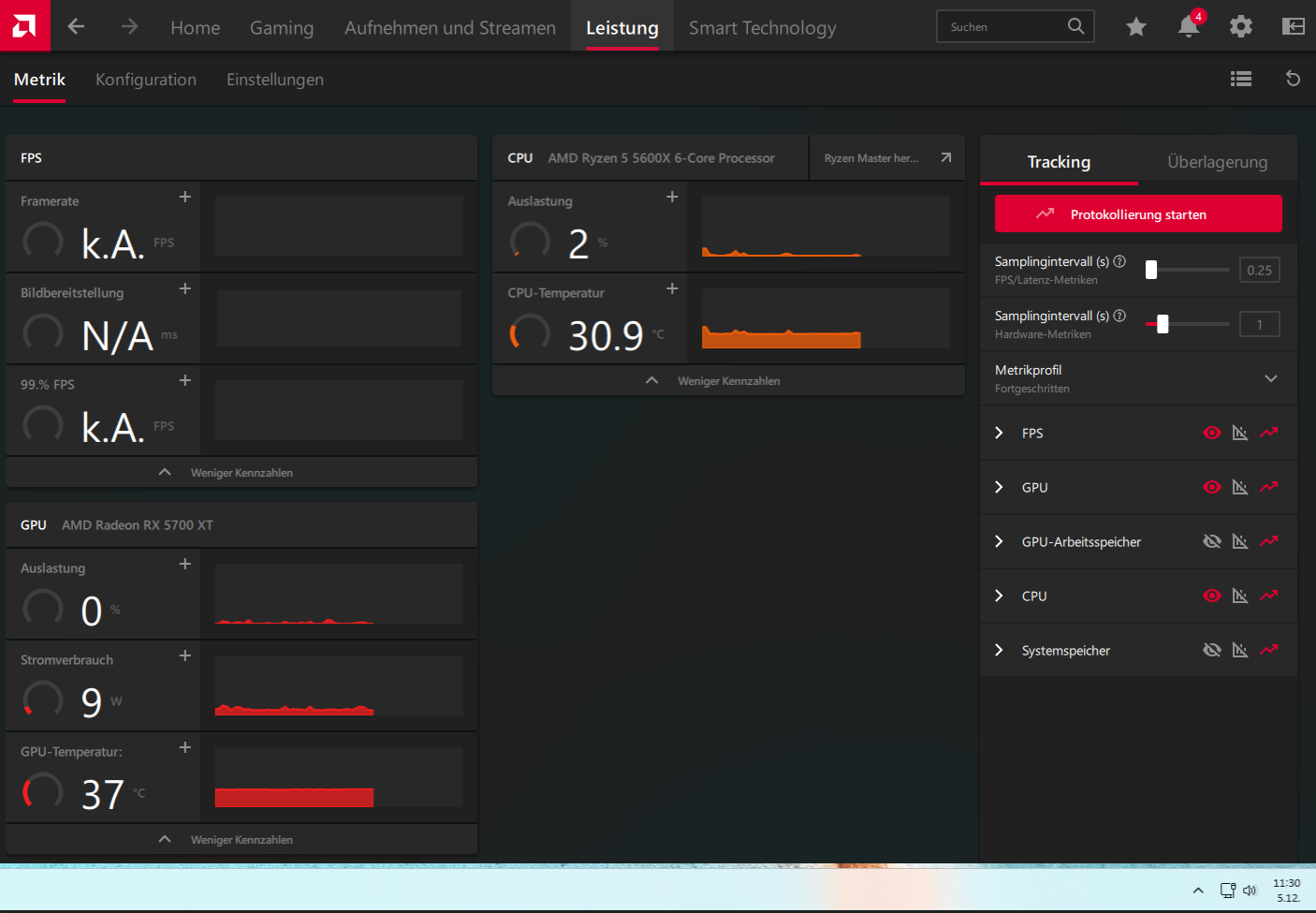Toggle logging graph icon for Systemspeicher row
Image resolution: width=1316 pixels, height=913 pixels.
coord(1269,650)
